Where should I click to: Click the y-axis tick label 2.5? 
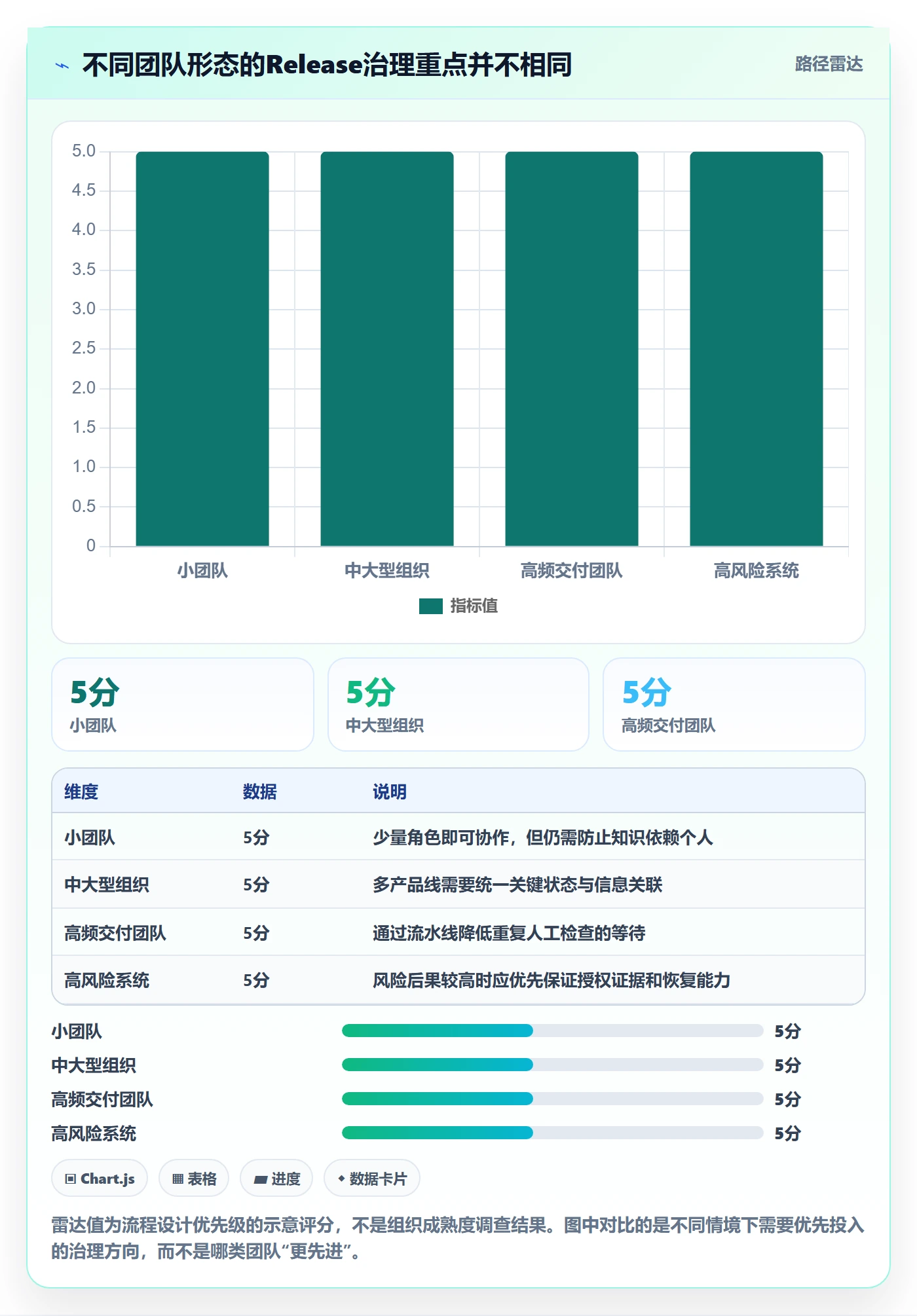tap(84, 348)
